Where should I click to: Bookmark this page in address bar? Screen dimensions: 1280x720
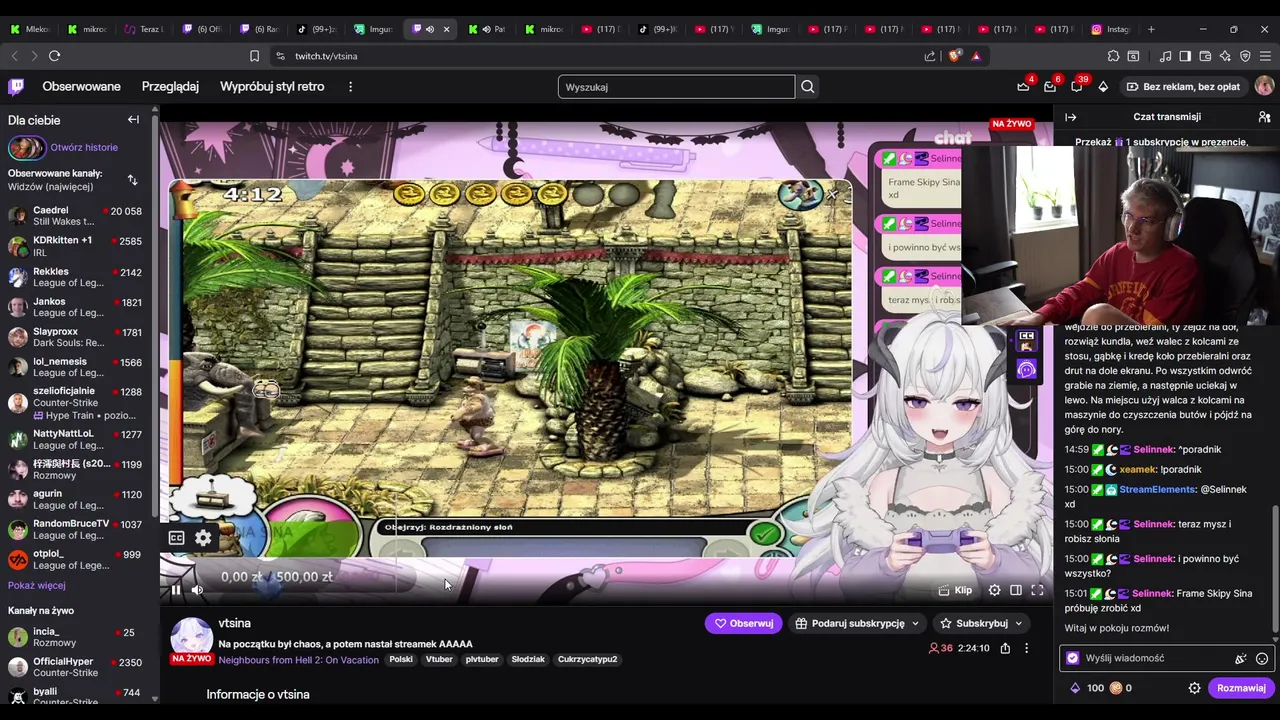coord(254,56)
